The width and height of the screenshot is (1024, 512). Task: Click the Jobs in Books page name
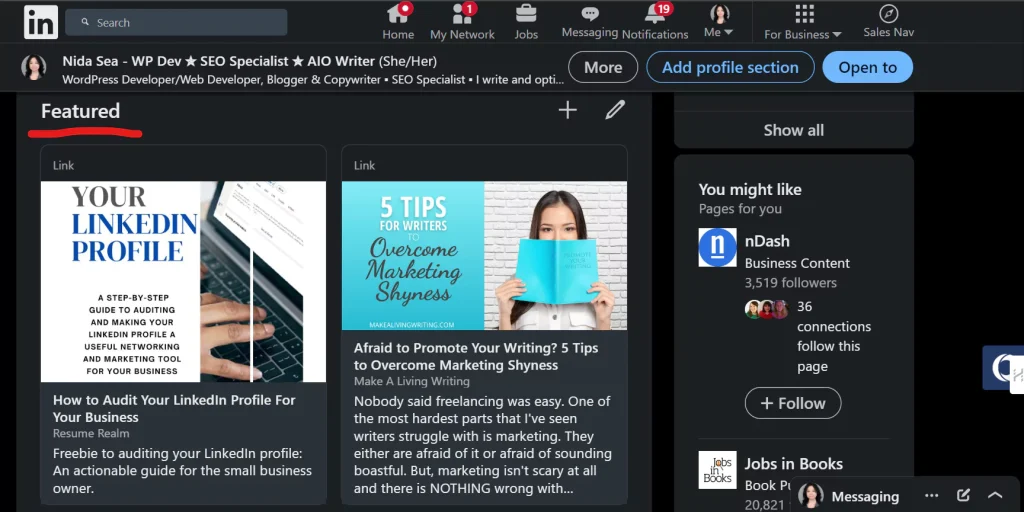(793, 464)
